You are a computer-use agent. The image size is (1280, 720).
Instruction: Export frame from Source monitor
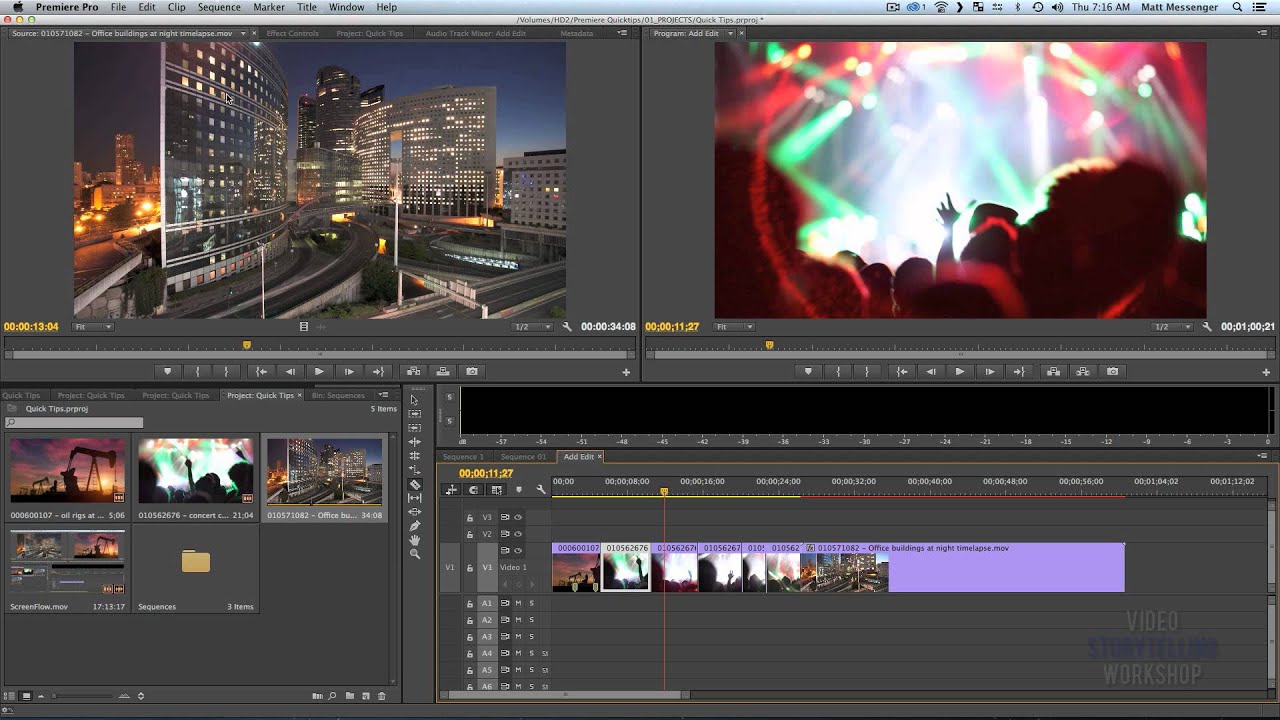coord(472,371)
